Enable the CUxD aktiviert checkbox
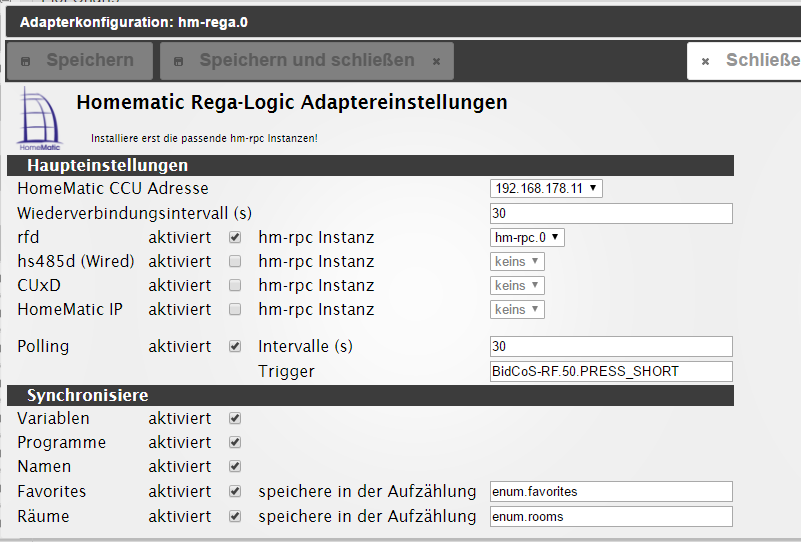The height and width of the screenshot is (542, 801). point(235,286)
